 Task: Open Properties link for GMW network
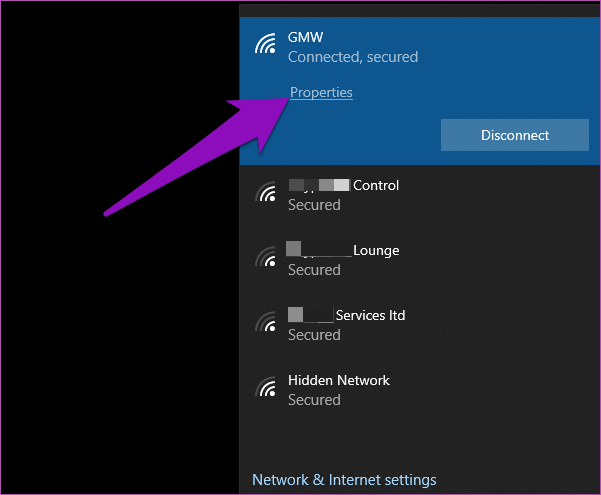pos(321,92)
